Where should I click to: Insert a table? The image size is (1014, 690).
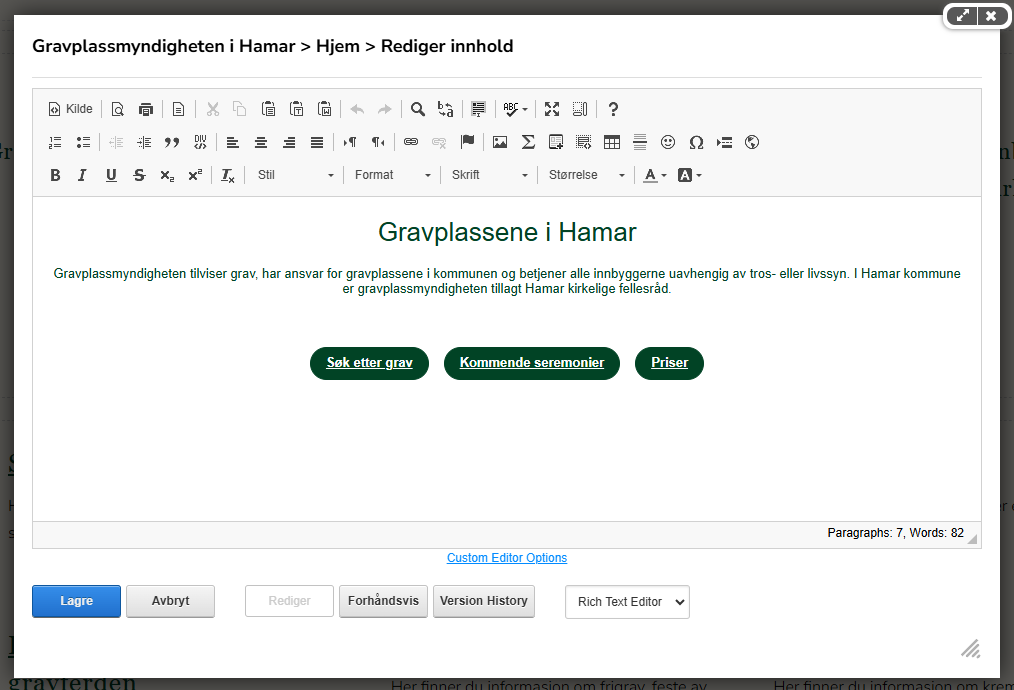pyautogui.click(x=612, y=142)
